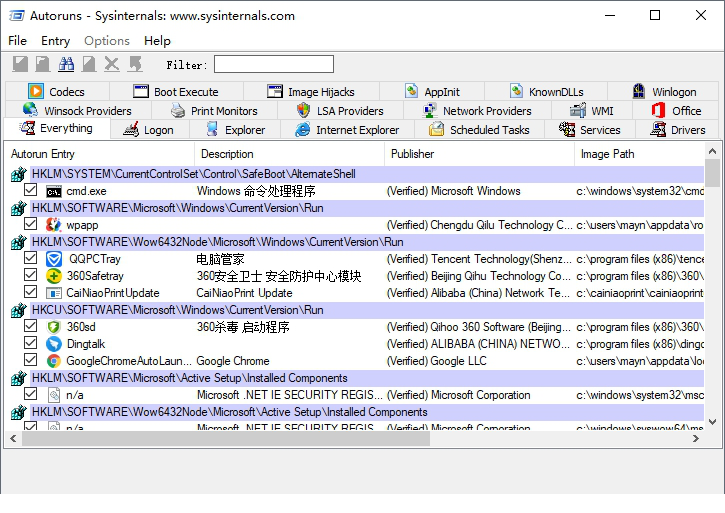The image size is (725, 513).
Task: Open the Options menu
Action: (107, 41)
